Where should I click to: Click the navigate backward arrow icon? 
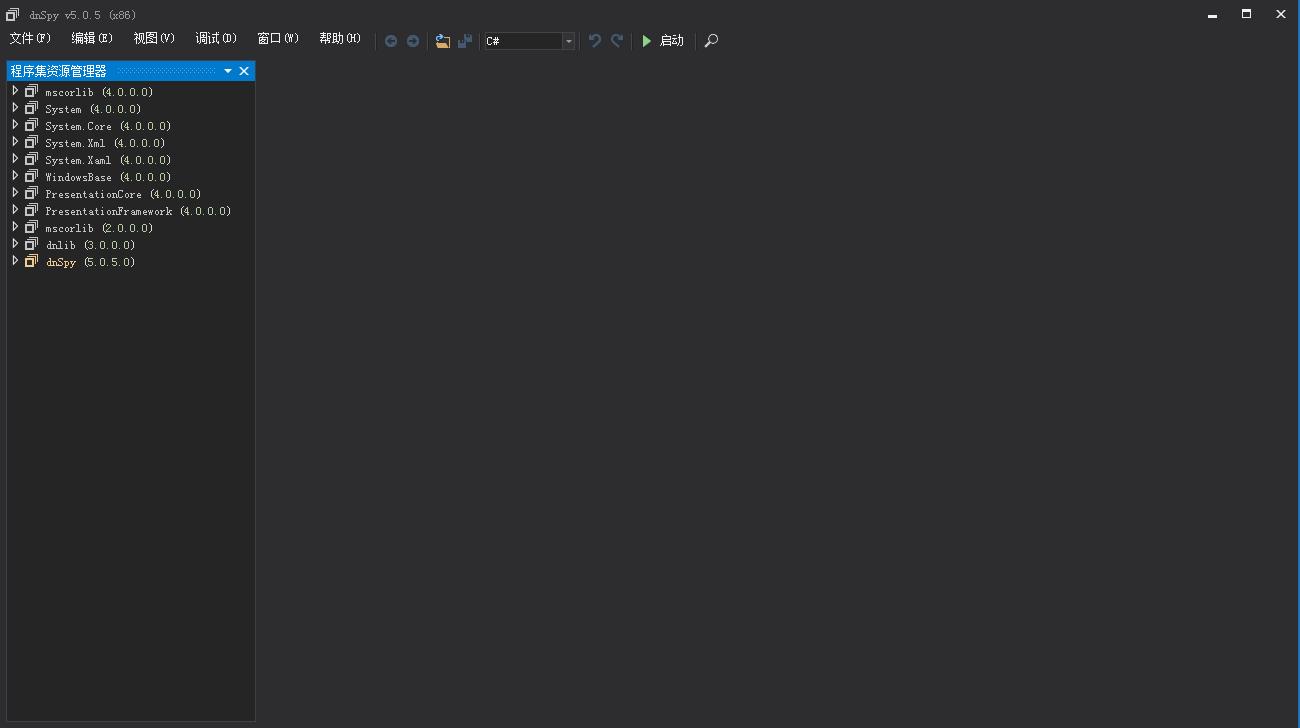(x=391, y=41)
